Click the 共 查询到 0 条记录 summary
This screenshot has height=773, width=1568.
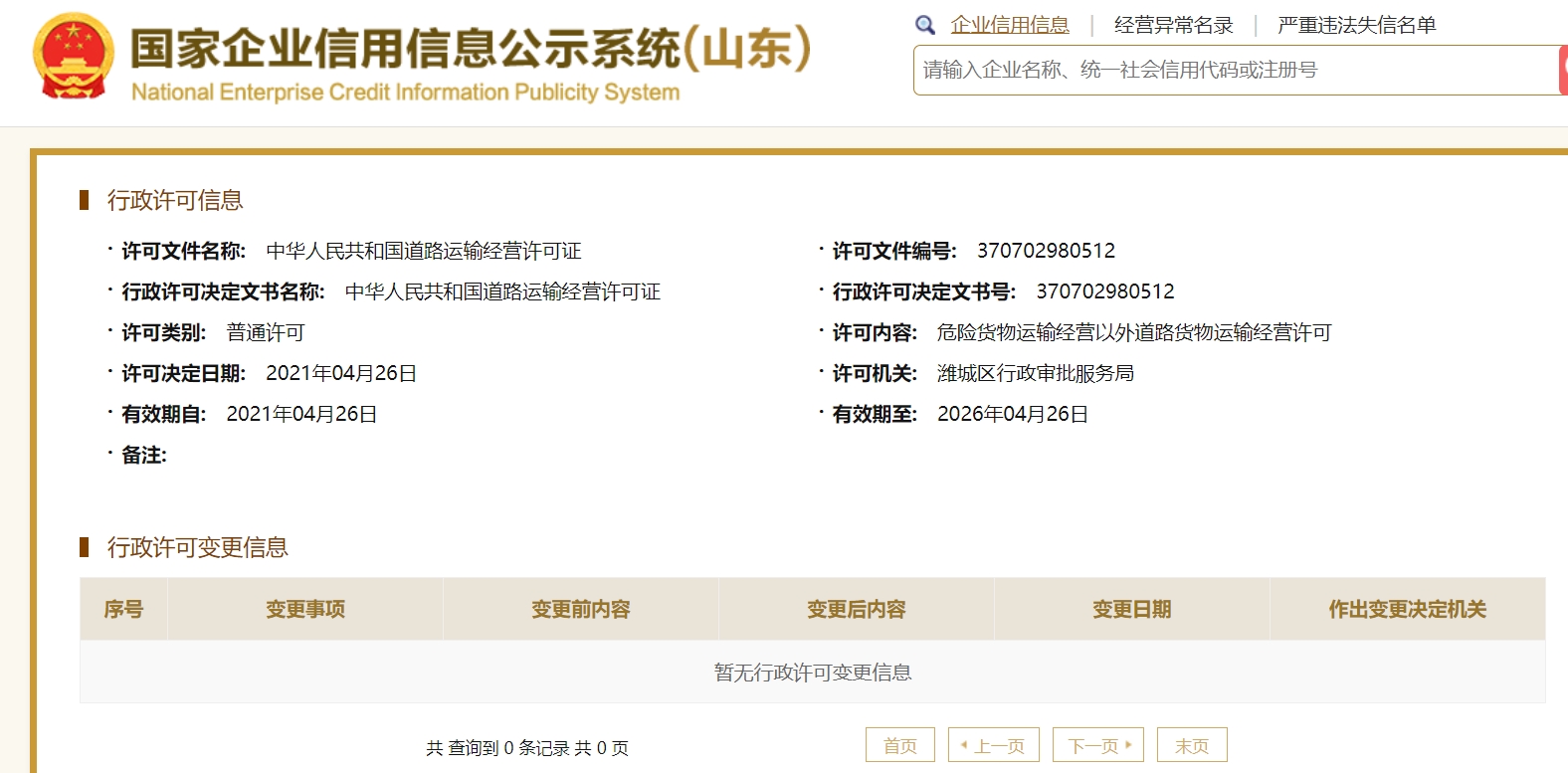click(x=527, y=748)
